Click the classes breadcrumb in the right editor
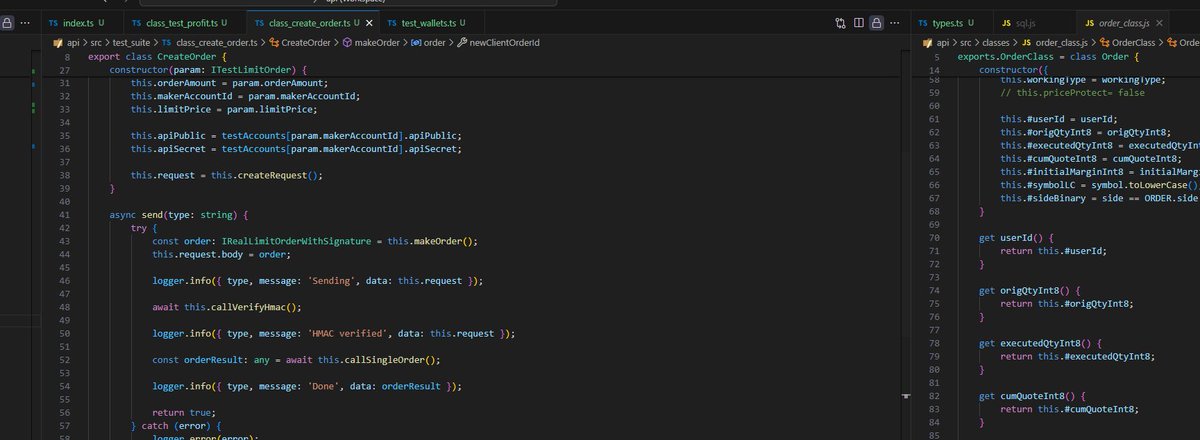 click(x=995, y=42)
